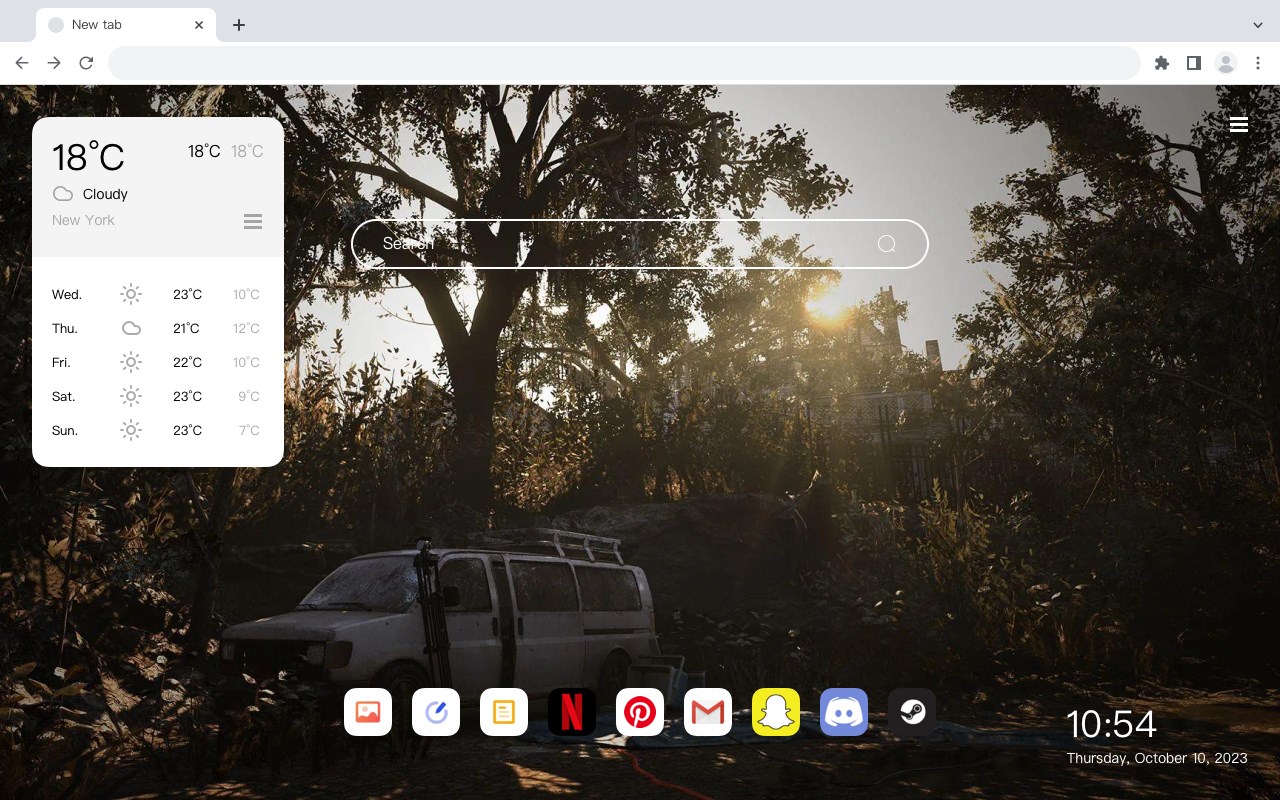Open the Snapchat shortcut
The image size is (1280, 800).
(776, 712)
